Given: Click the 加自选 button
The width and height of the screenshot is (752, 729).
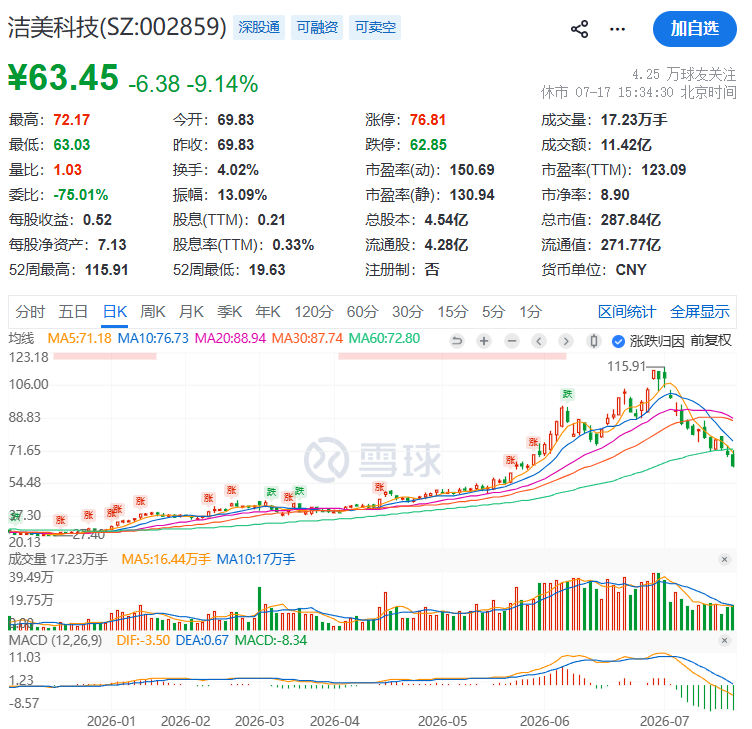Looking at the screenshot, I should (x=694, y=29).
